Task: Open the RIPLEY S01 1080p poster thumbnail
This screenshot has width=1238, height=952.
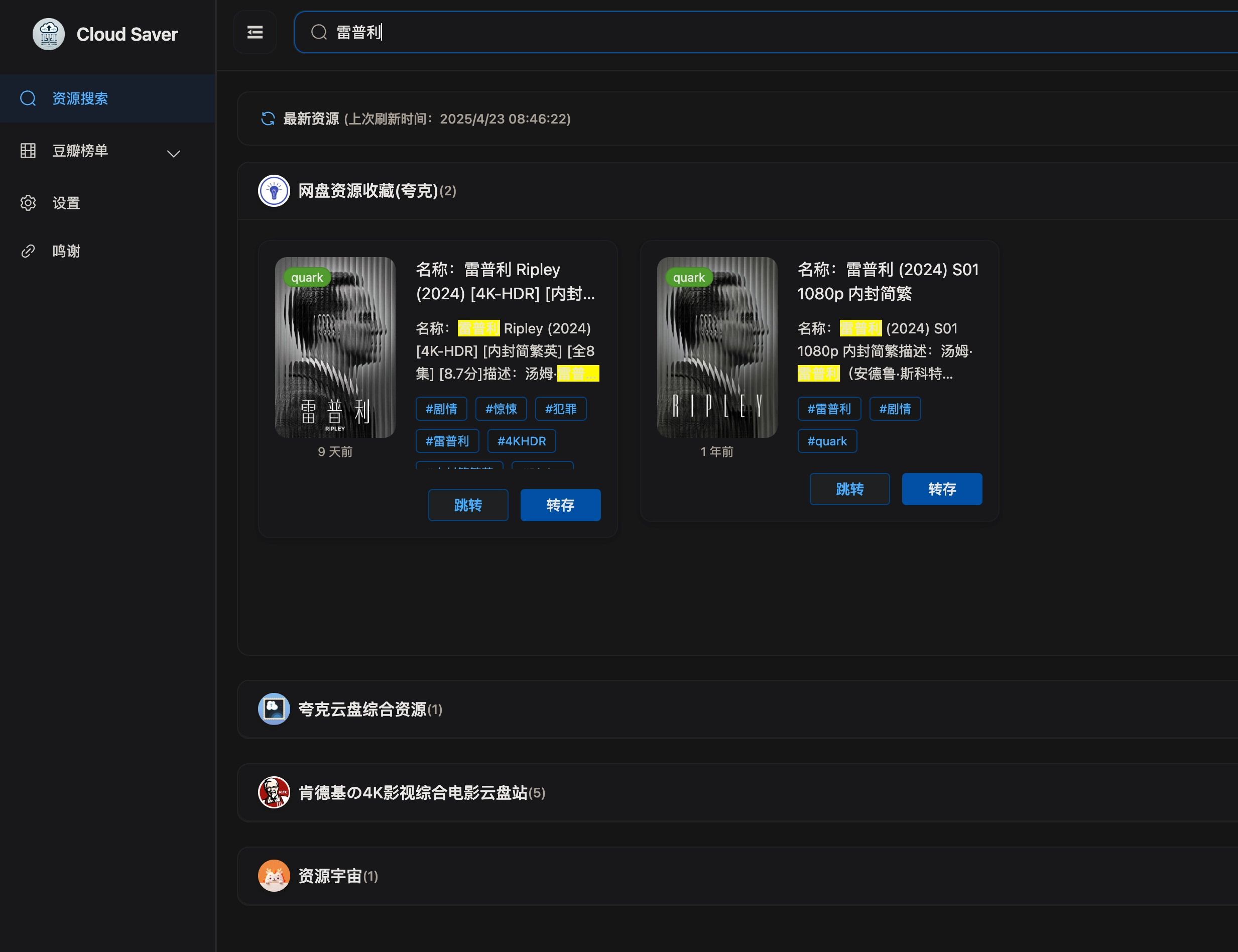Action: click(x=717, y=347)
